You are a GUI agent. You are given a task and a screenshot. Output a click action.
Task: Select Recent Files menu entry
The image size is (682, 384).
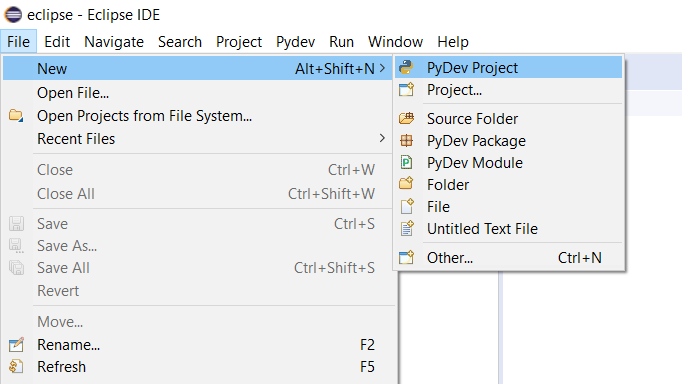(197, 139)
